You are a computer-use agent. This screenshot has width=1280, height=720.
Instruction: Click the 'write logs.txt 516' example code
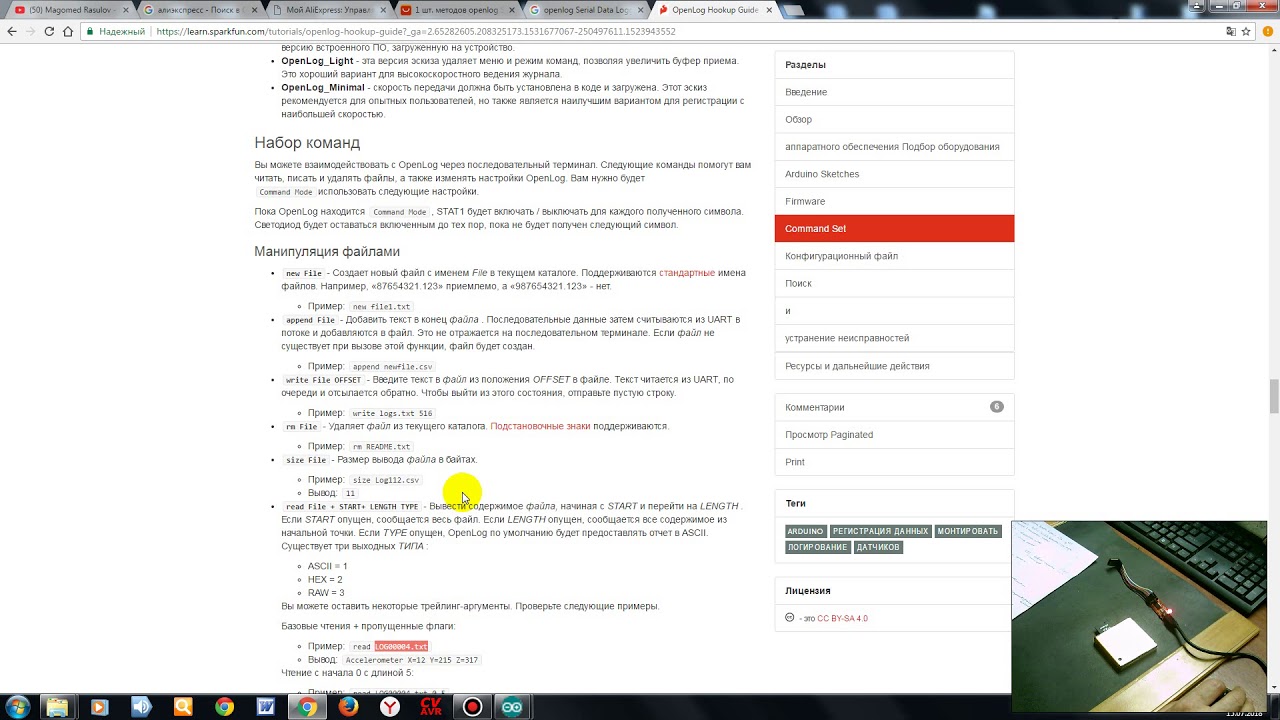[392, 413]
